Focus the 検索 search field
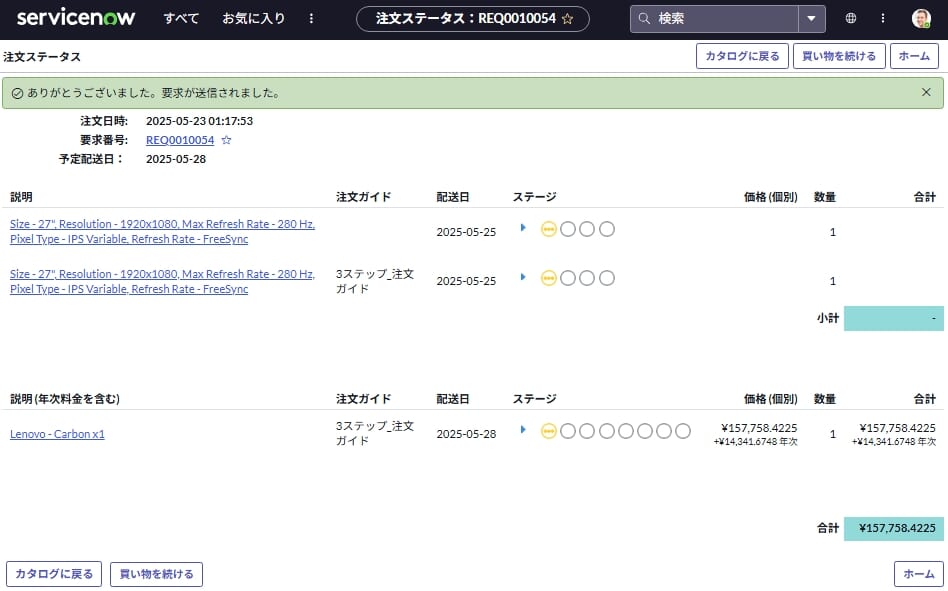The height and width of the screenshot is (591, 948). coord(725,19)
